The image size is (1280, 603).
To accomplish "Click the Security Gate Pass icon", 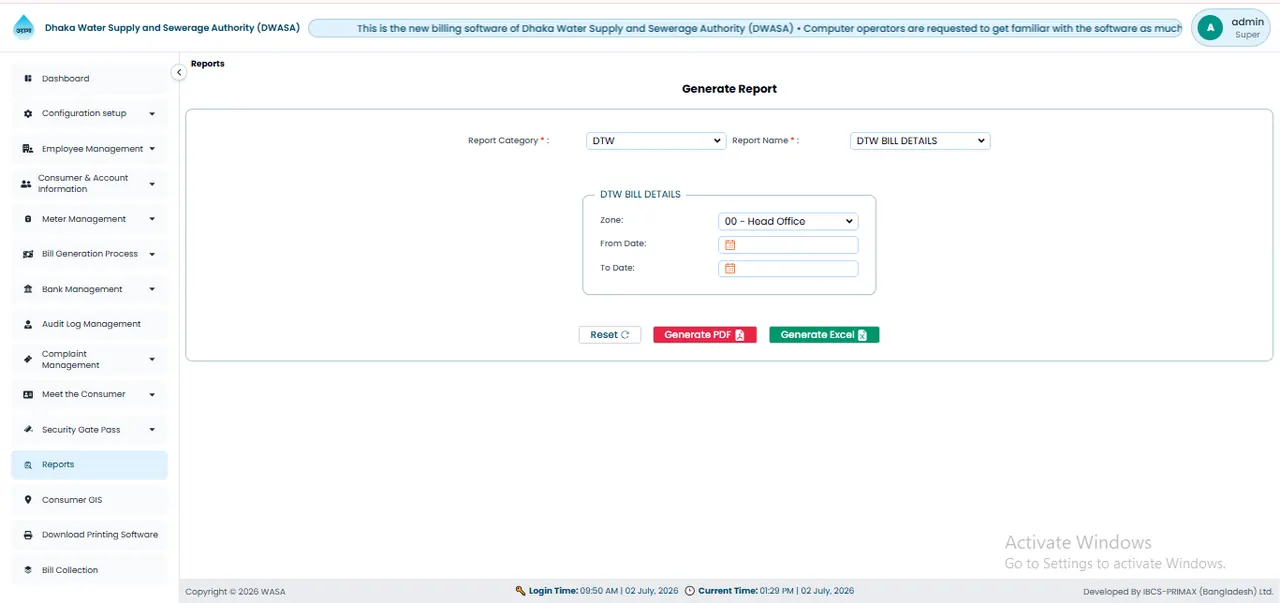I will click(28, 430).
